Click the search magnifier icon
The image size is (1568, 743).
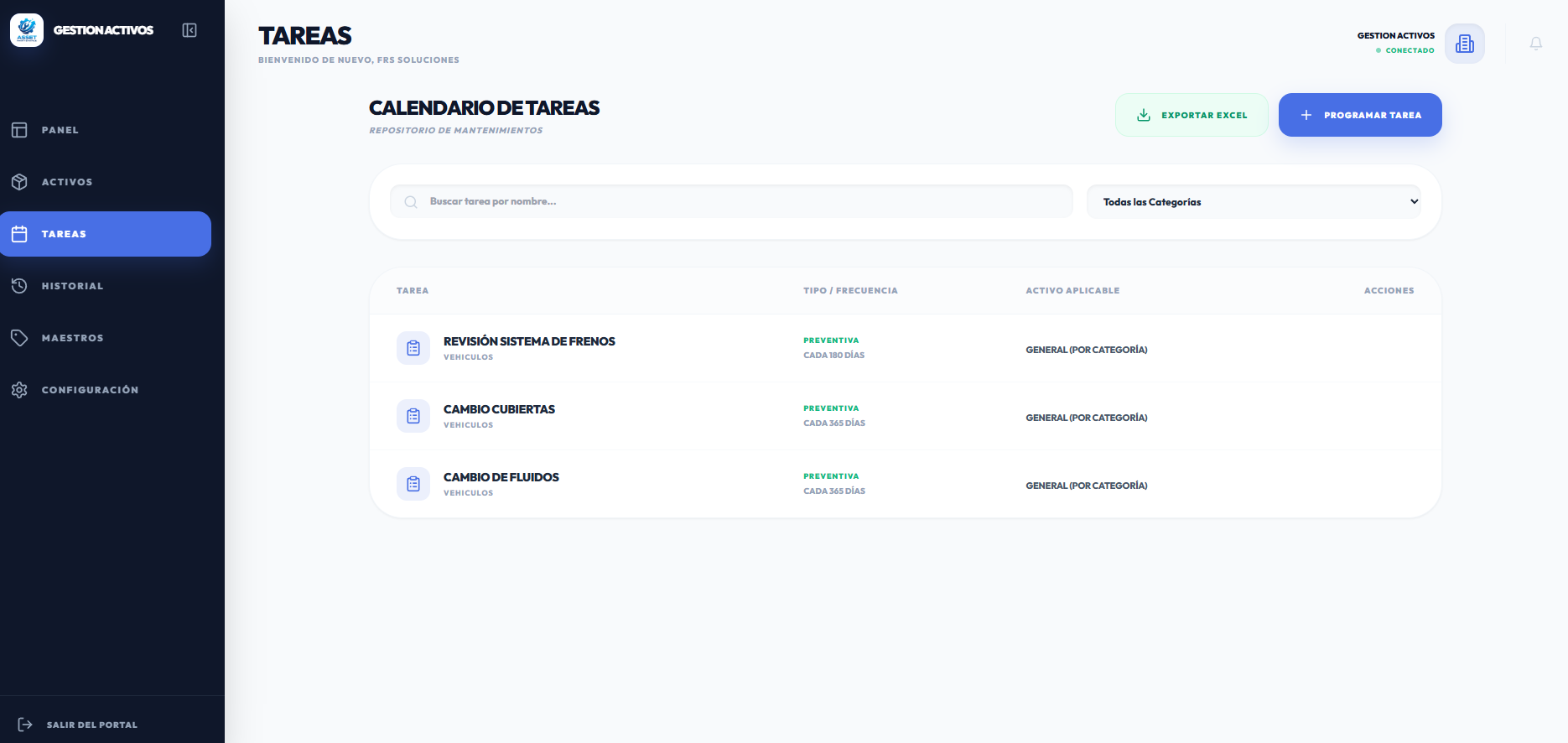411,202
